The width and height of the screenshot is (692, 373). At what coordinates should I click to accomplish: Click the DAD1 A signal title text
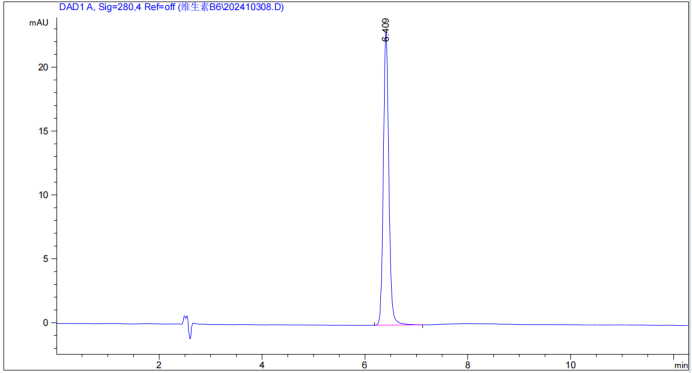point(171,7)
